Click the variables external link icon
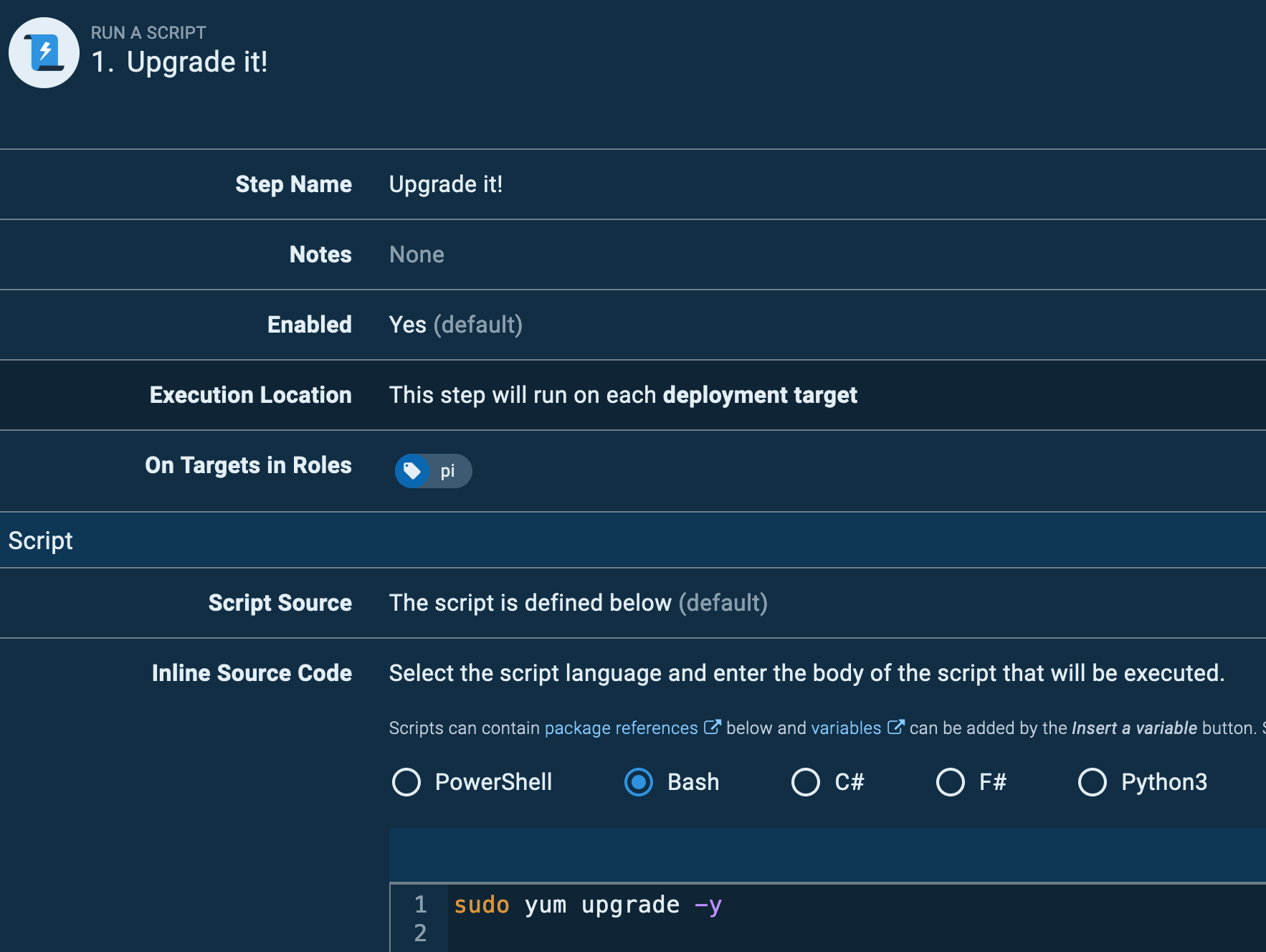Image resolution: width=1266 pixels, height=952 pixels. 895,728
